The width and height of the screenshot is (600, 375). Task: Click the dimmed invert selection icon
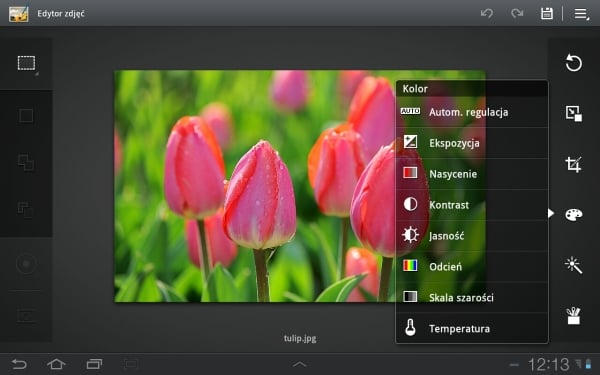coord(26,315)
